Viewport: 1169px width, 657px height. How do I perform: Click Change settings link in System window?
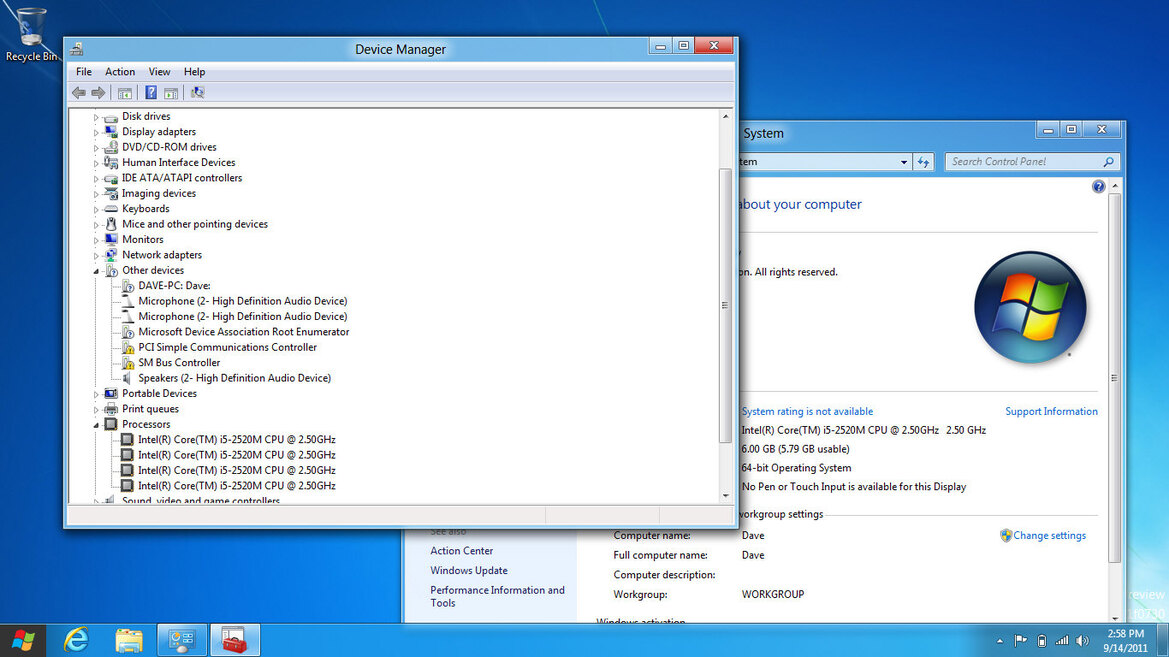[x=1049, y=535]
